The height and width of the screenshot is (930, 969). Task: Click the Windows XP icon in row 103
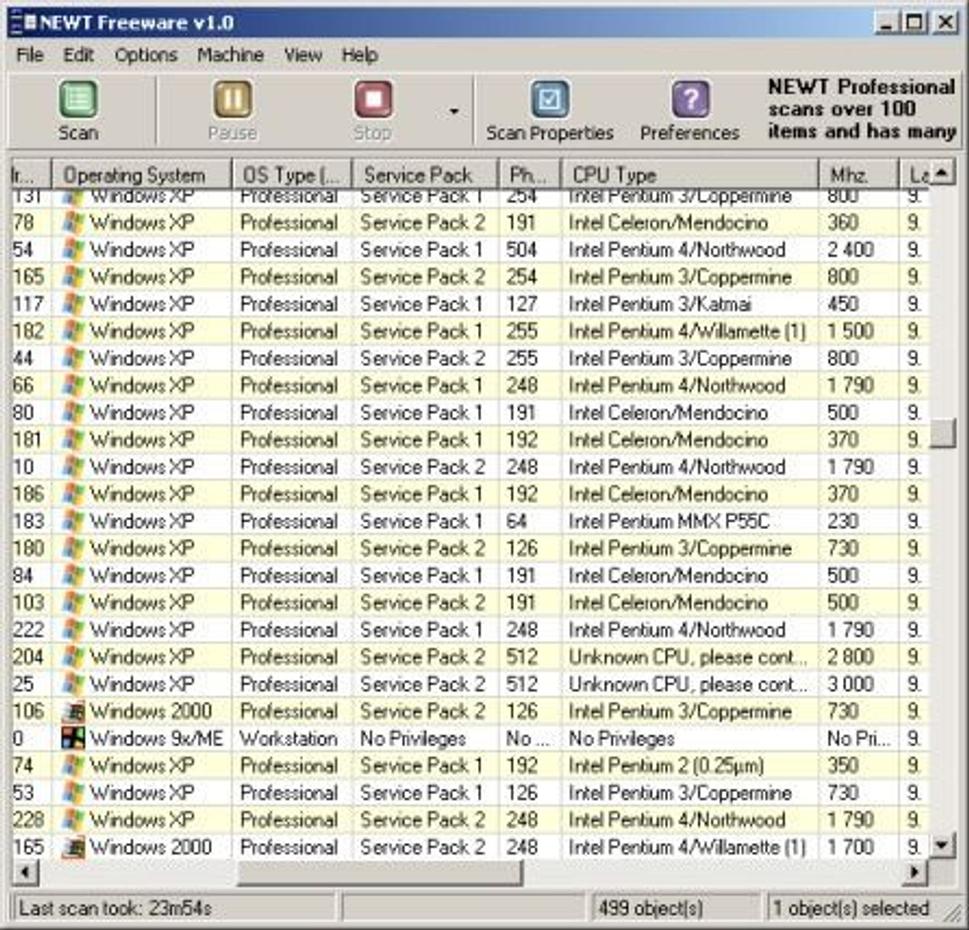[x=74, y=604]
